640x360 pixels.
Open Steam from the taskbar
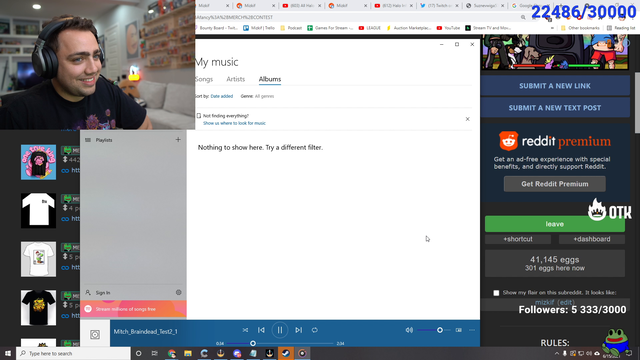[286, 353]
